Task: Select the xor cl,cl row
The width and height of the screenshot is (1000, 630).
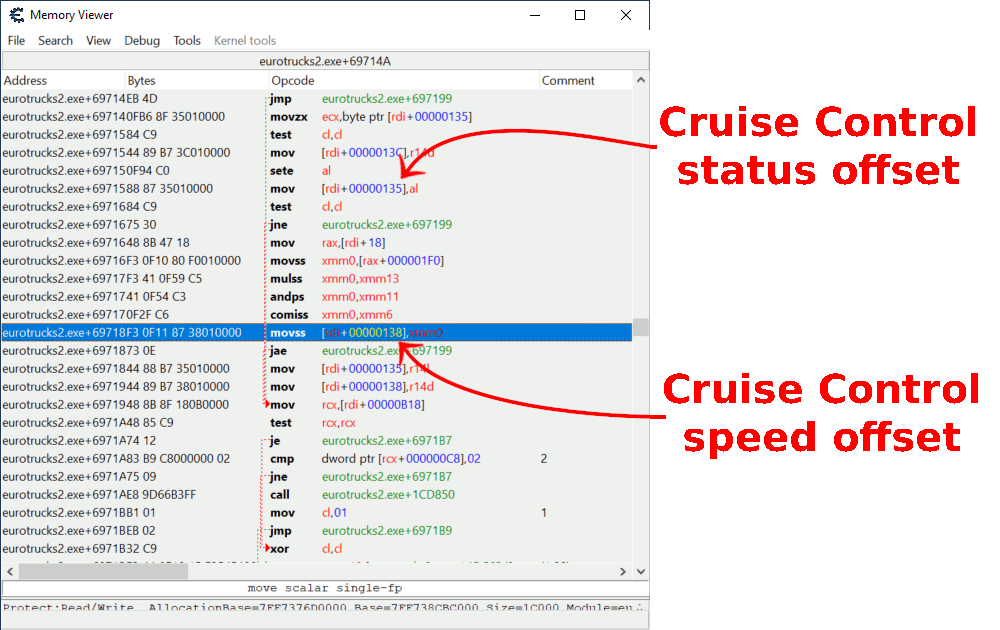Action: [x=317, y=548]
